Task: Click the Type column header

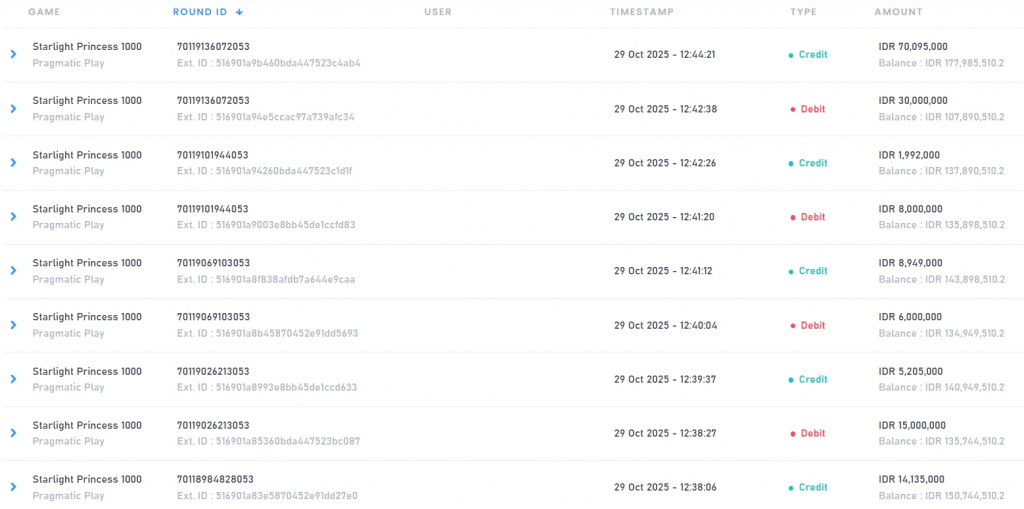Action: [803, 12]
